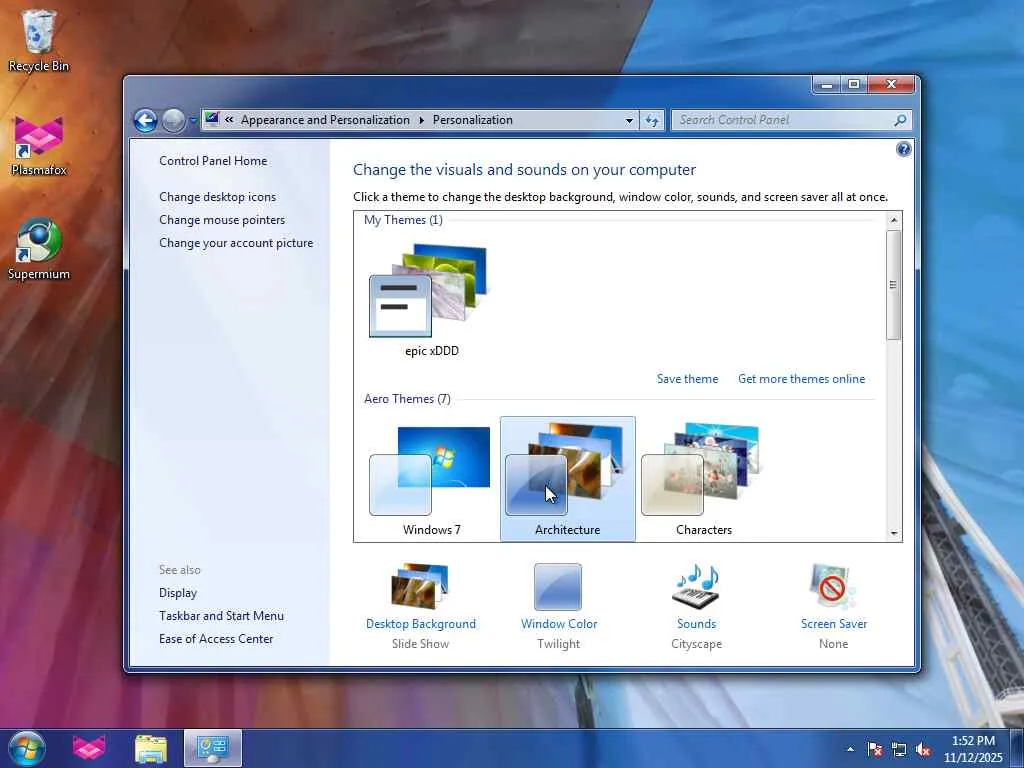Click Save theme link
Image resolution: width=1024 pixels, height=768 pixels.
coord(687,379)
